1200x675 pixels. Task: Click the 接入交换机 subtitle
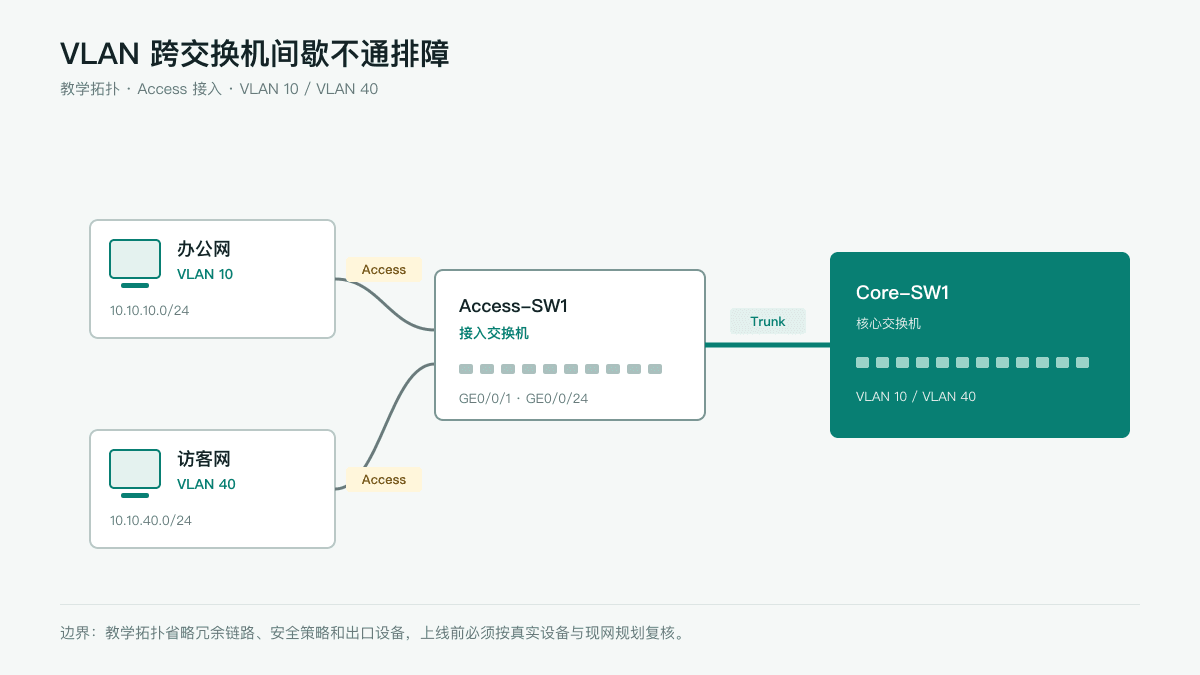point(494,333)
